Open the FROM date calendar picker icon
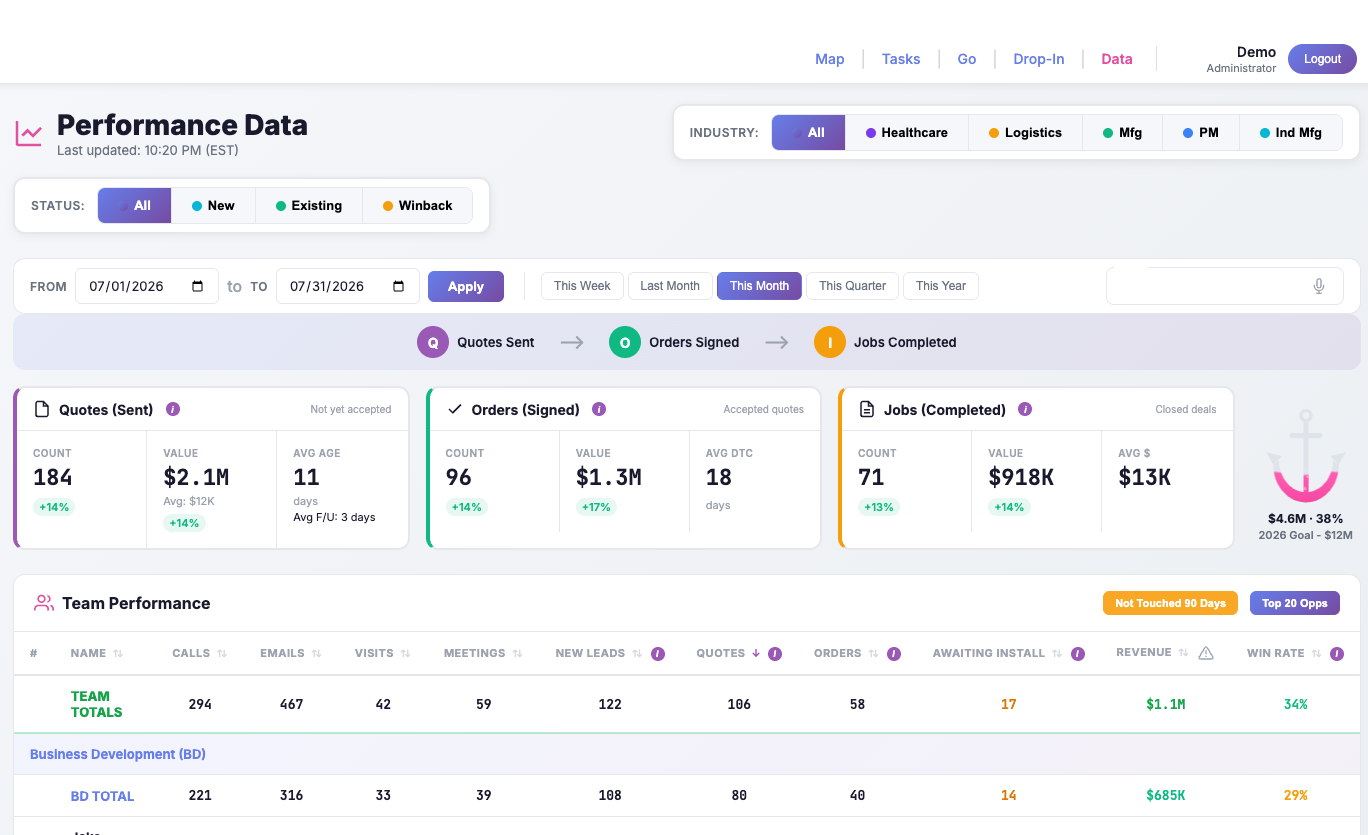The width and height of the screenshot is (1368, 835). coord(198,286)
